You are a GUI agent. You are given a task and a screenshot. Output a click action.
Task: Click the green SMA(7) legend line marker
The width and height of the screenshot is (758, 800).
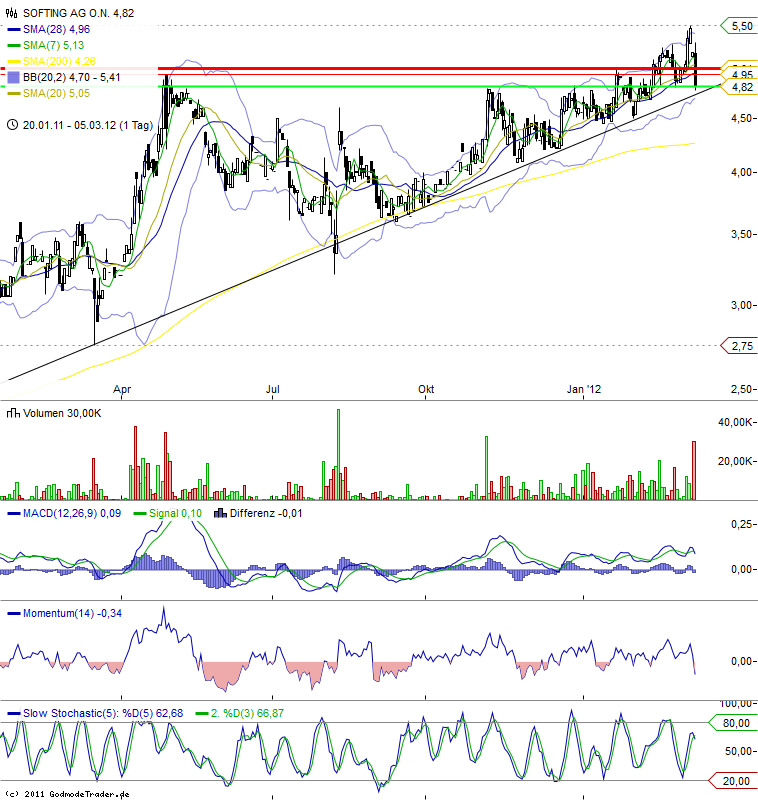tap(14, 45)
